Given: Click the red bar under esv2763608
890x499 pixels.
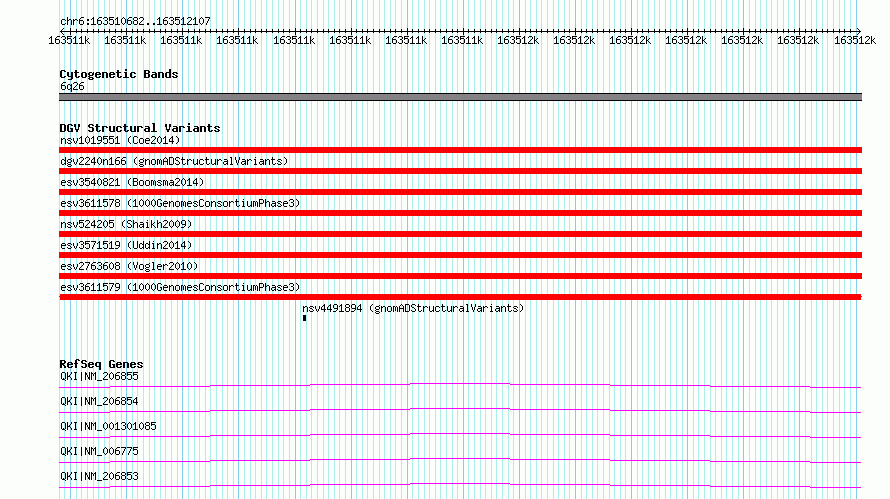Looking at the screenshot, I should tap(460, 276).
